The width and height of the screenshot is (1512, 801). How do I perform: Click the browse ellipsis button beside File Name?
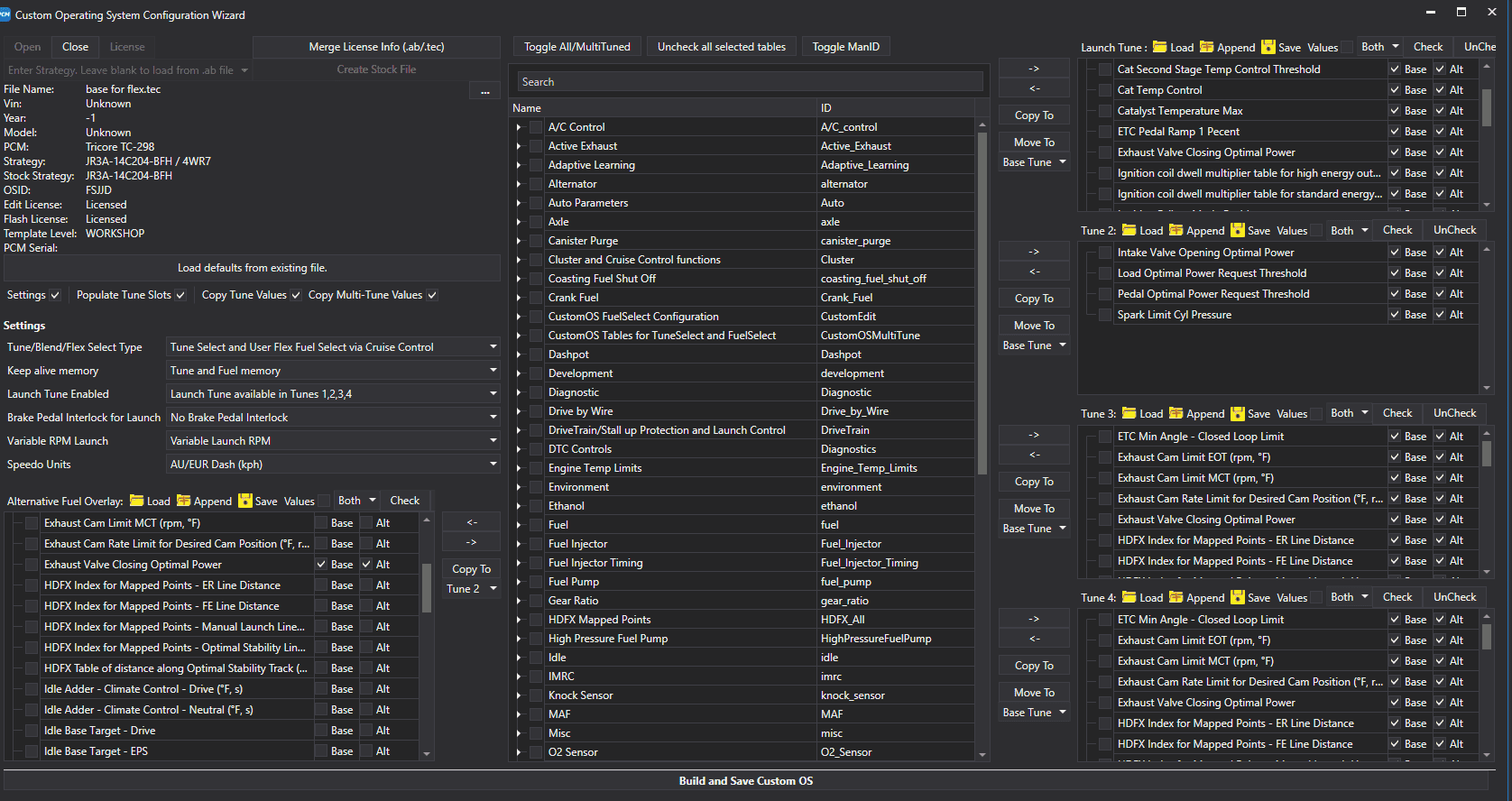click(x=484, y=90)
